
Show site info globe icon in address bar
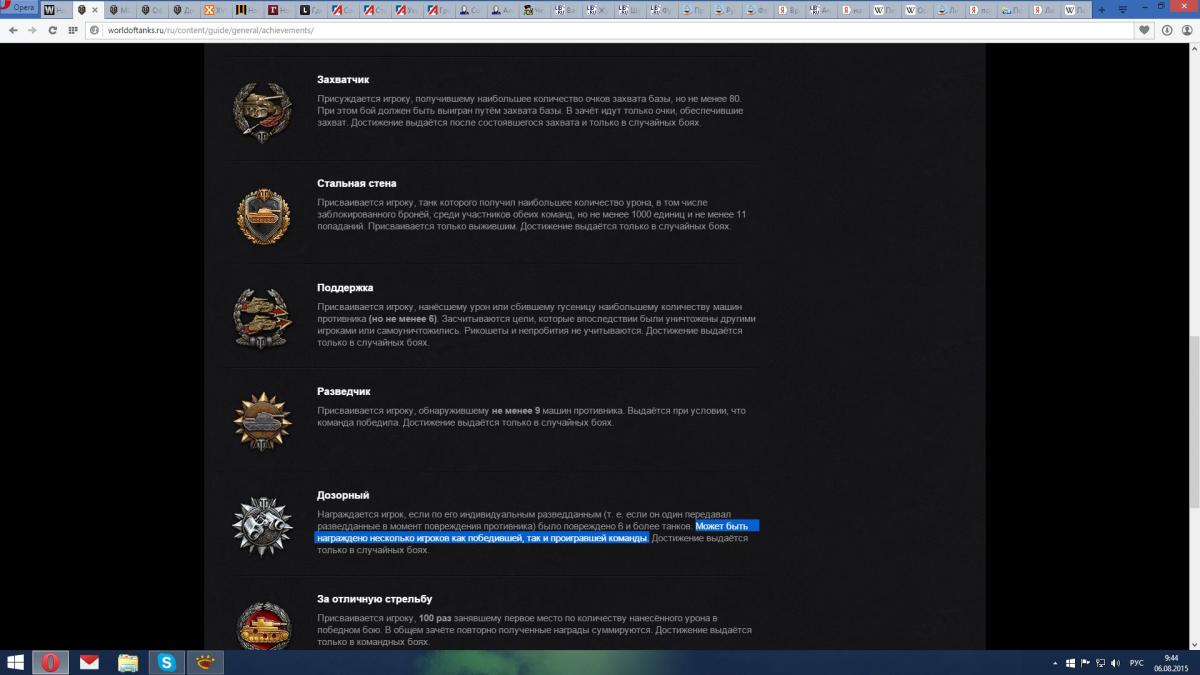[96, 30]
